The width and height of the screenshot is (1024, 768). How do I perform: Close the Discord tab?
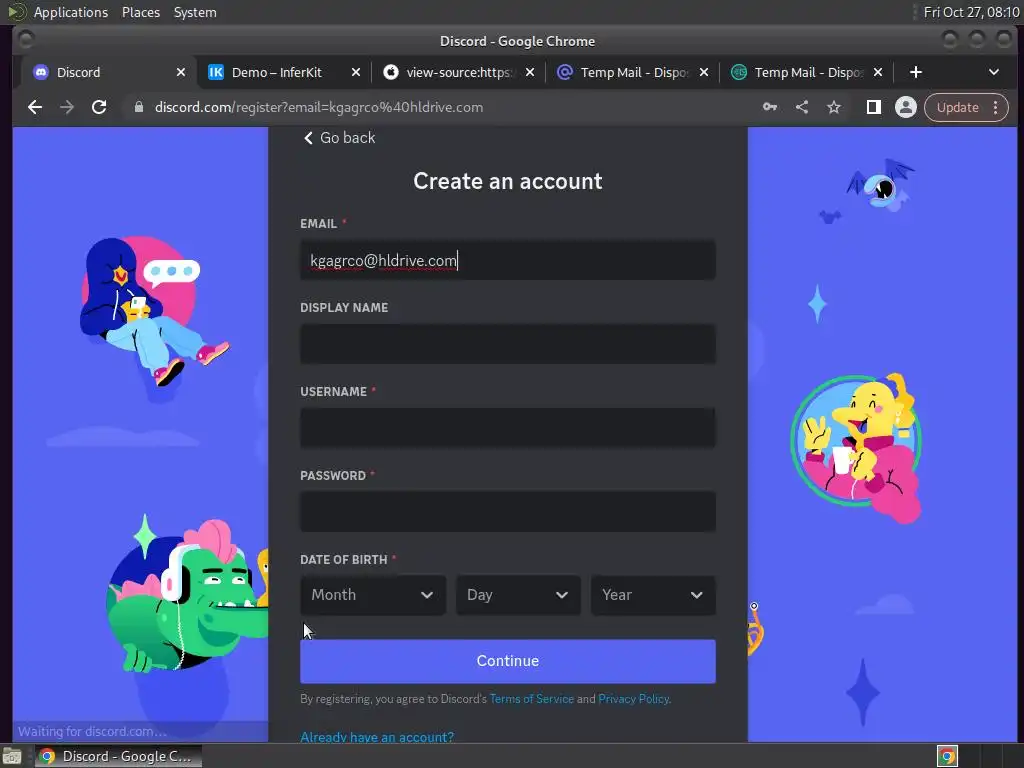point(181,72)
